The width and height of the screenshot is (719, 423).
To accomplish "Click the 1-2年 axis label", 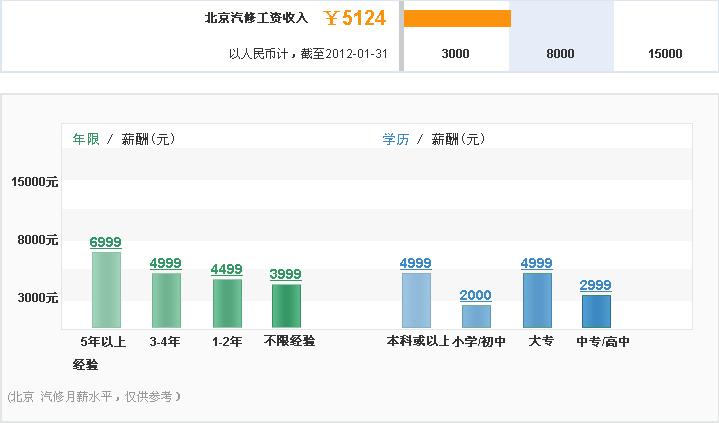I will click(227, 341).
